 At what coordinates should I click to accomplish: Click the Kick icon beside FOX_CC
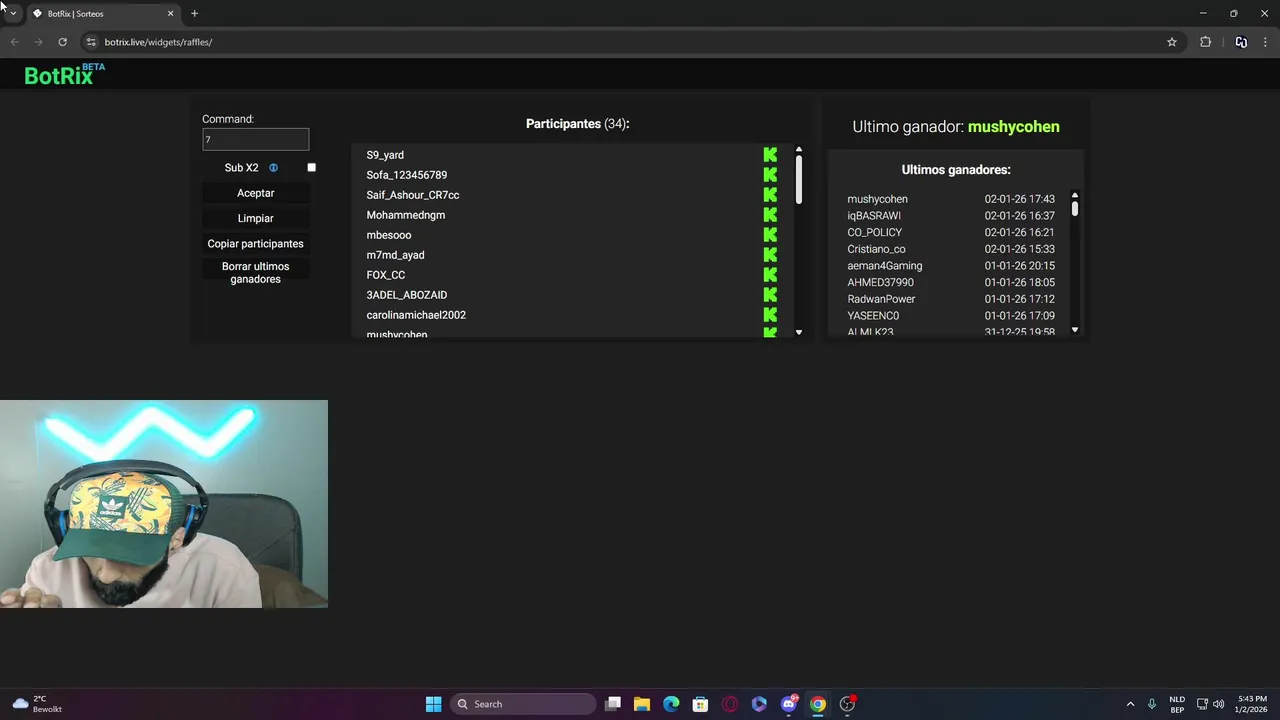tap(770, 275)
